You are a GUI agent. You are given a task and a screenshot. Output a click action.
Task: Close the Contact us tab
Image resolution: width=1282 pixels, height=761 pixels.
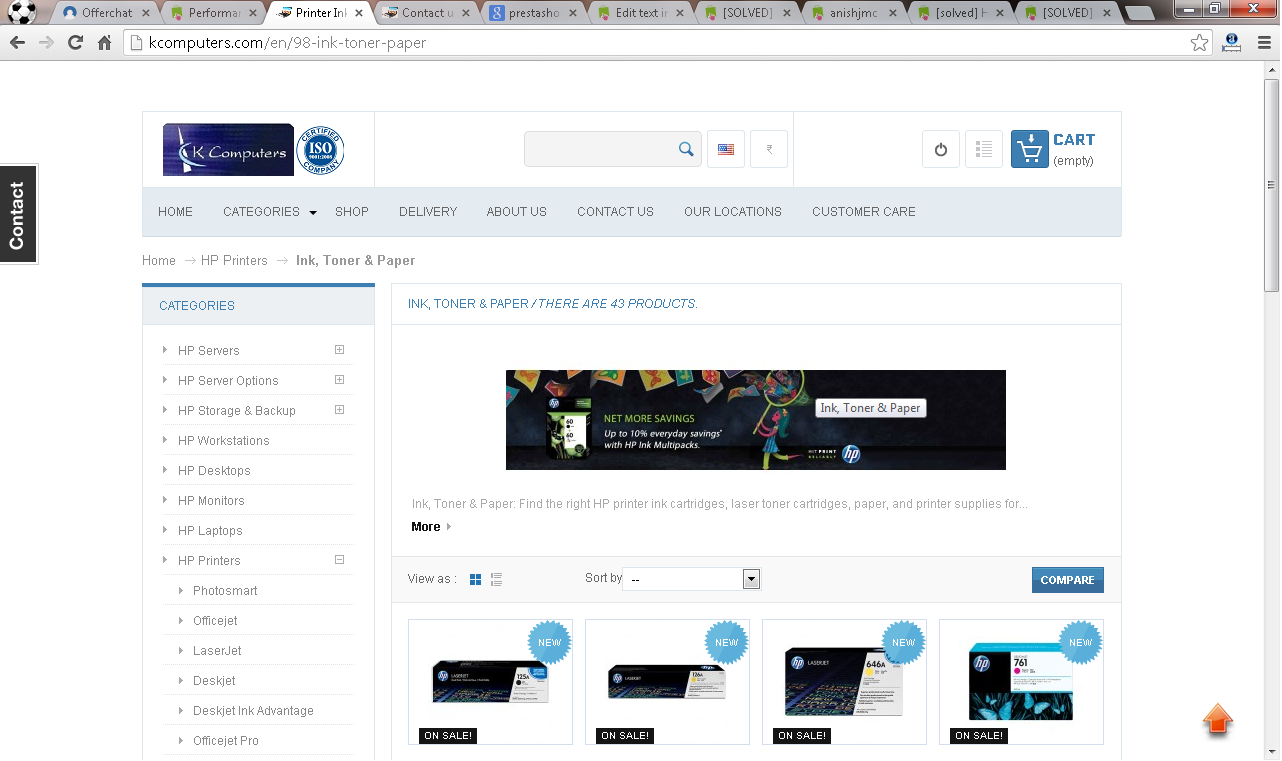coord(464,13)
